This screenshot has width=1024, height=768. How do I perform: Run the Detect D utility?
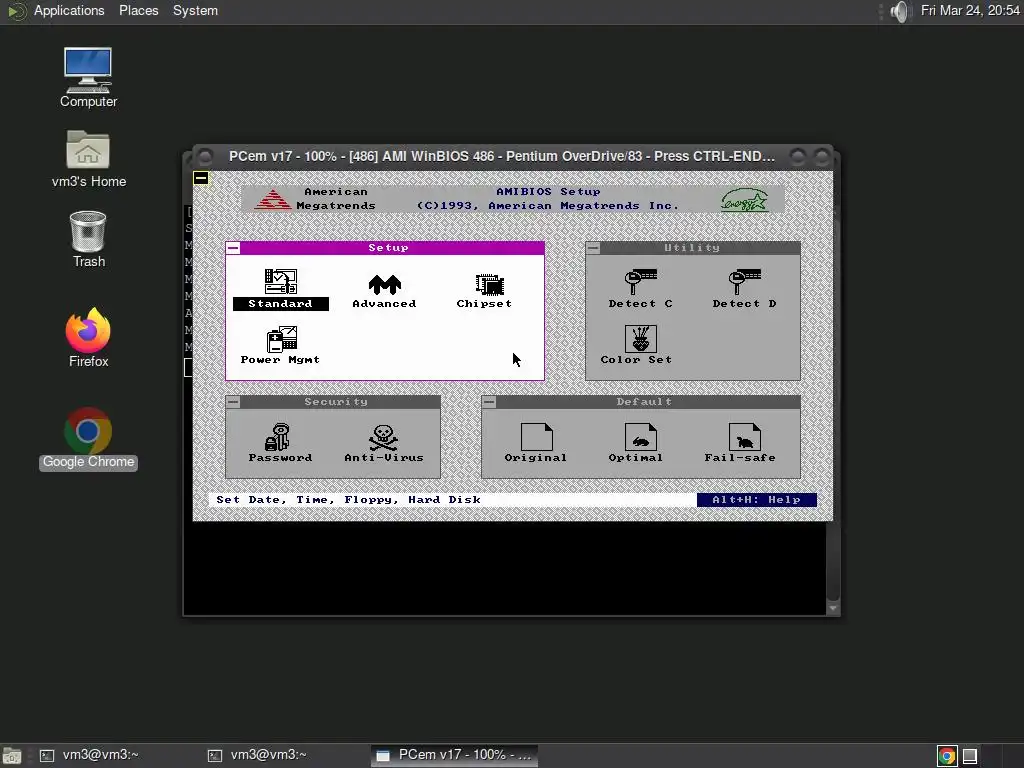[x=744, y=289]
